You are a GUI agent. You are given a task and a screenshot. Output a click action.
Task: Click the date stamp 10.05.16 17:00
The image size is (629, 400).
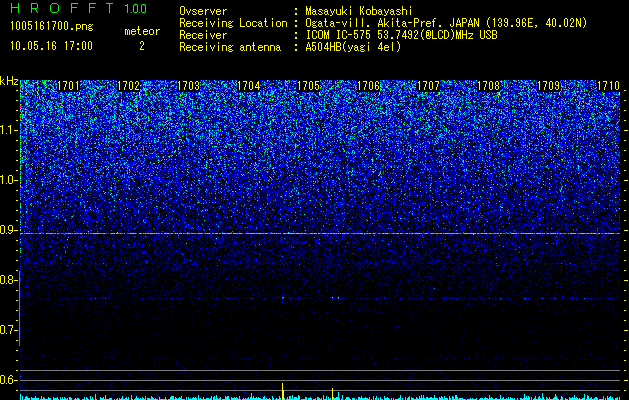point(51,46)
